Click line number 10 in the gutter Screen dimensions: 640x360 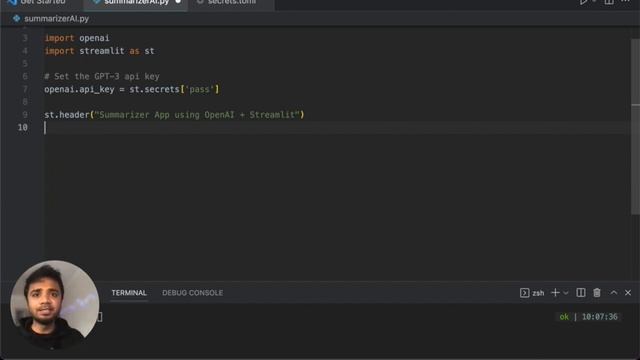[22, 127]
